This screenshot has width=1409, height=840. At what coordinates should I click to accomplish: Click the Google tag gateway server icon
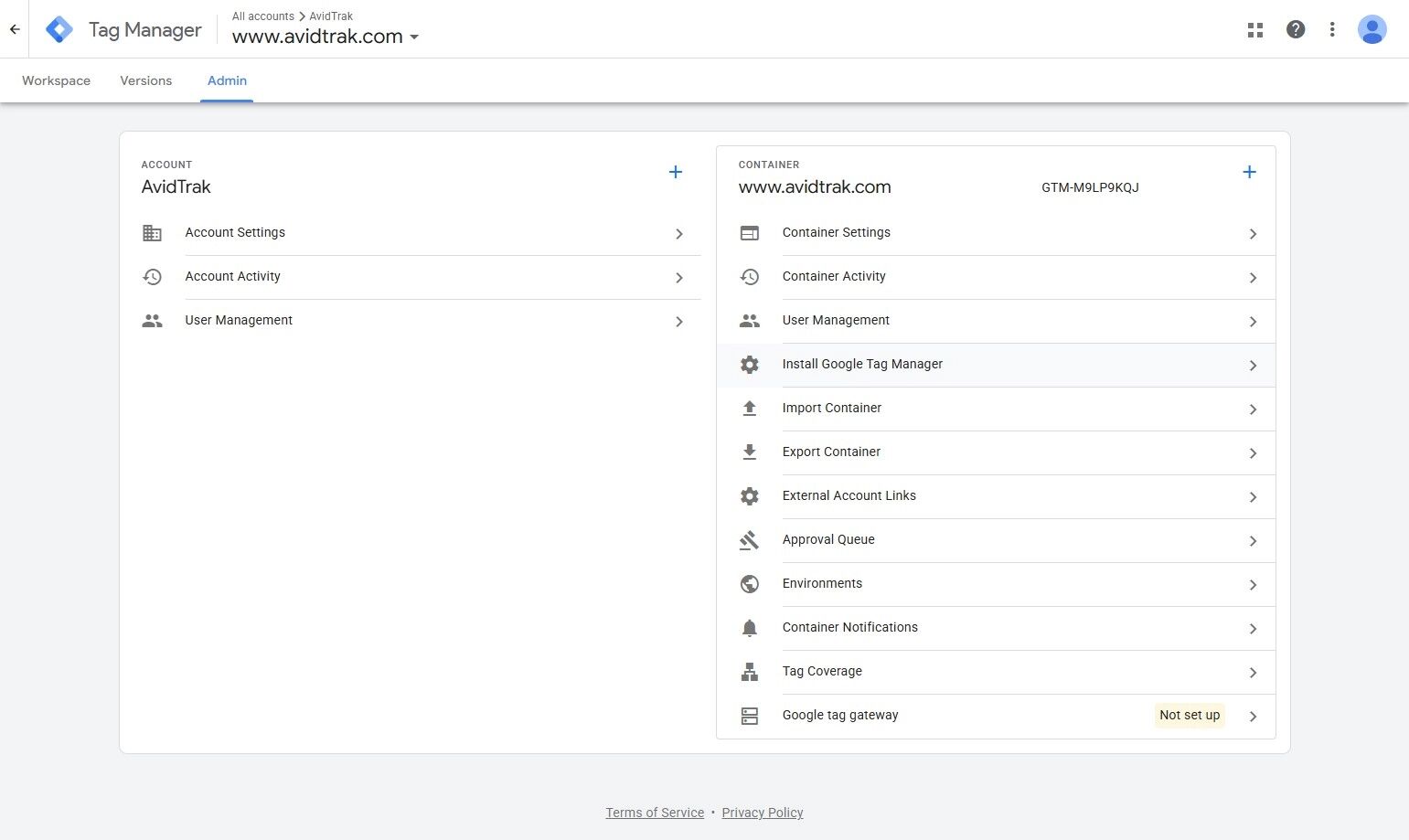pyautogui.click(x=750, y=716)
